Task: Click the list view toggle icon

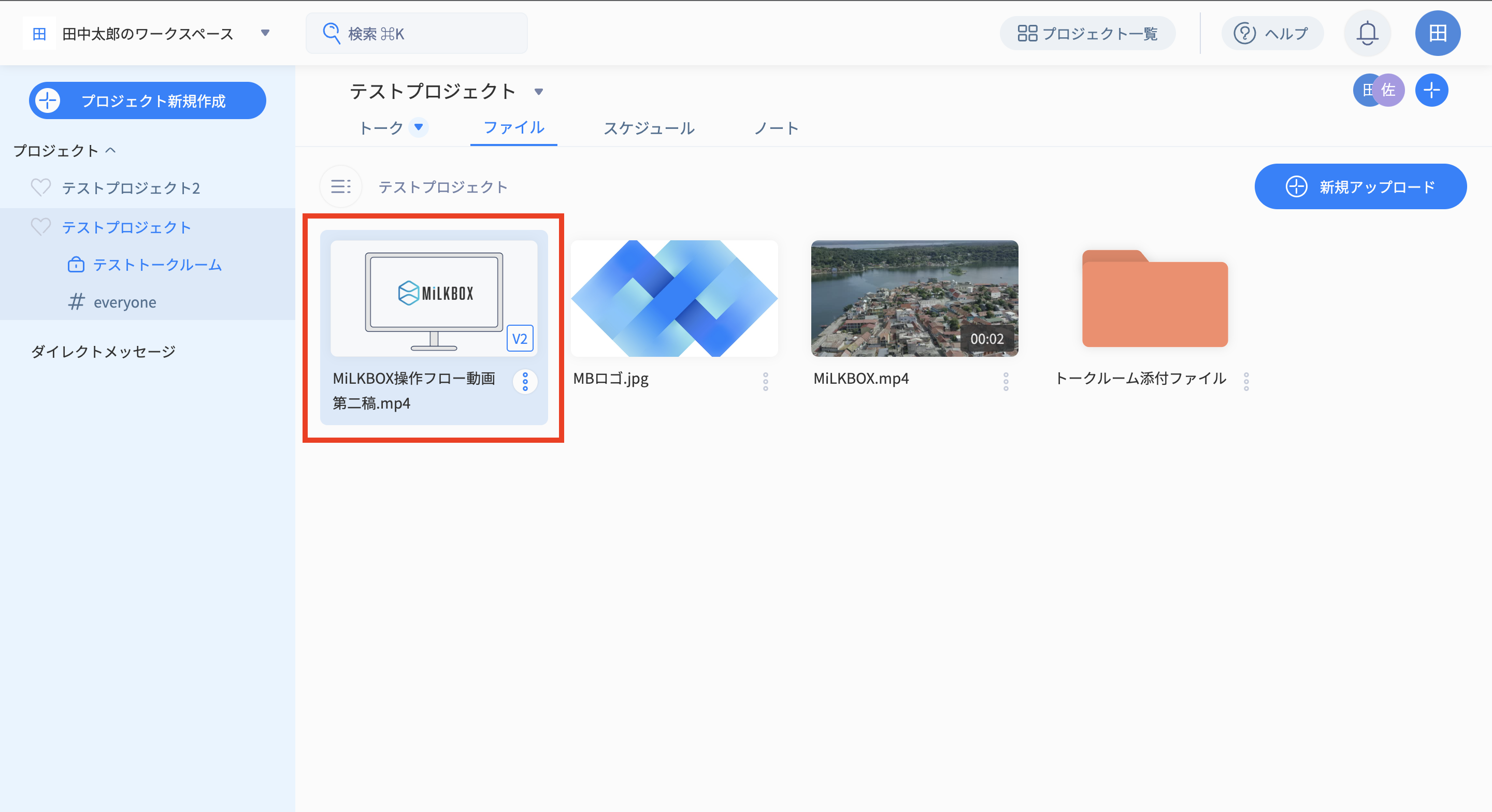Action: (x=340, y=186)
